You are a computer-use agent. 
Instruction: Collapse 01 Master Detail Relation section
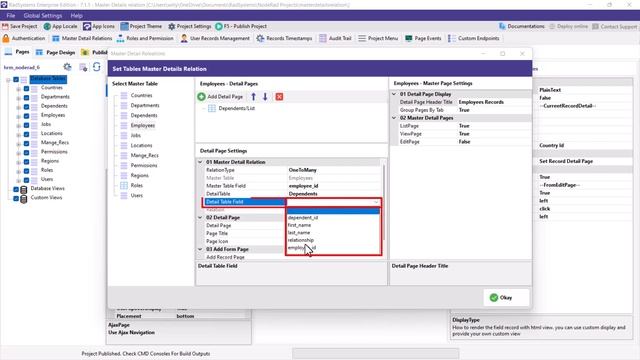pyautogui.click(x=200, y=162)
